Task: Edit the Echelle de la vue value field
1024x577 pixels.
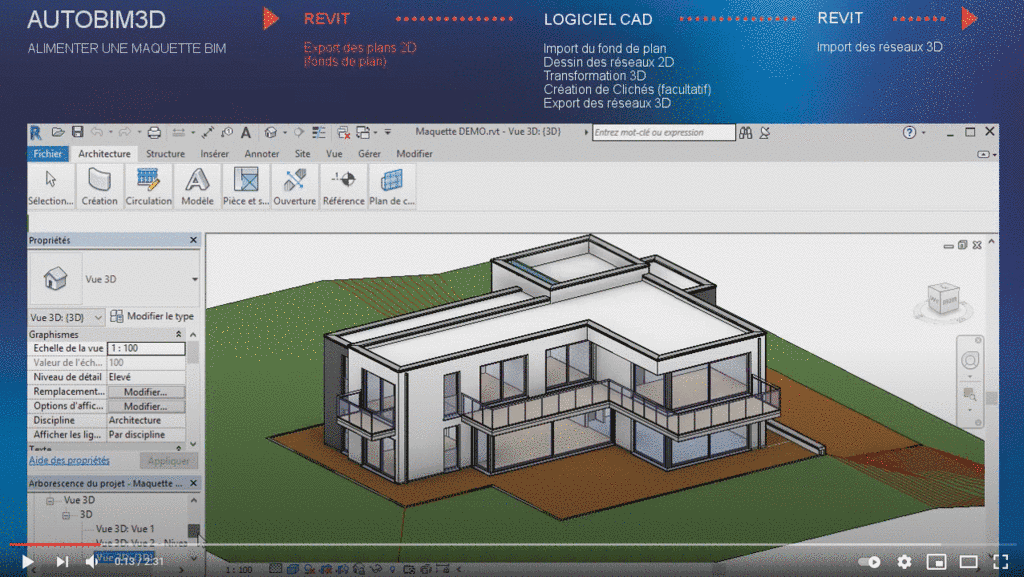Action: coord(146,349)
